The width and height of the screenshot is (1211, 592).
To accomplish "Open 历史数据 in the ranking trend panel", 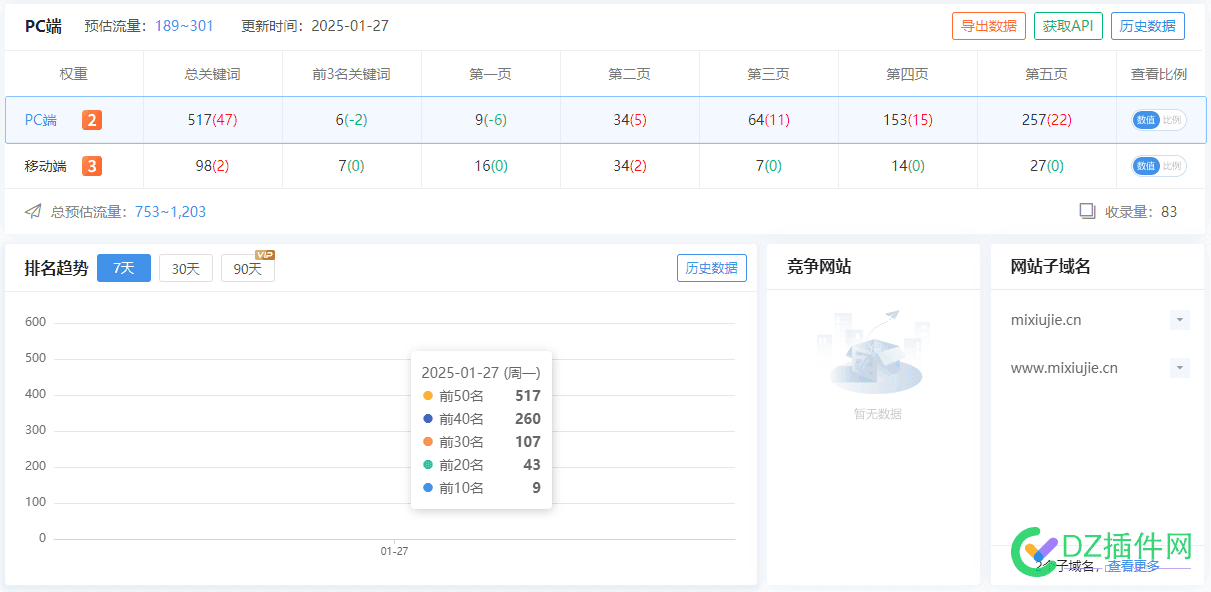I will 712,268.
